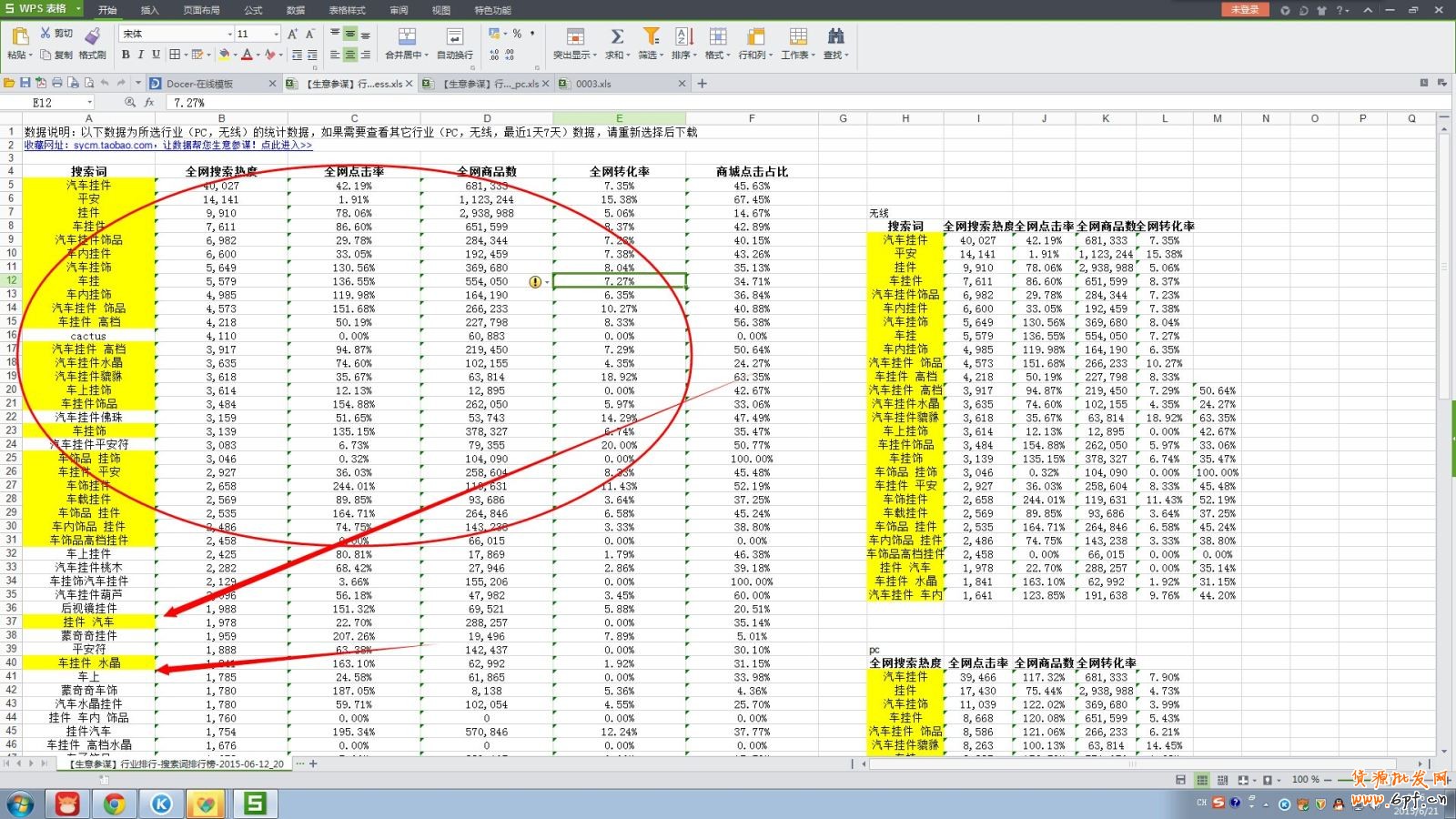The image size is (1456, 819).
Task: Click the Print icon in quick access bar
Action: [x=56, y=83]
